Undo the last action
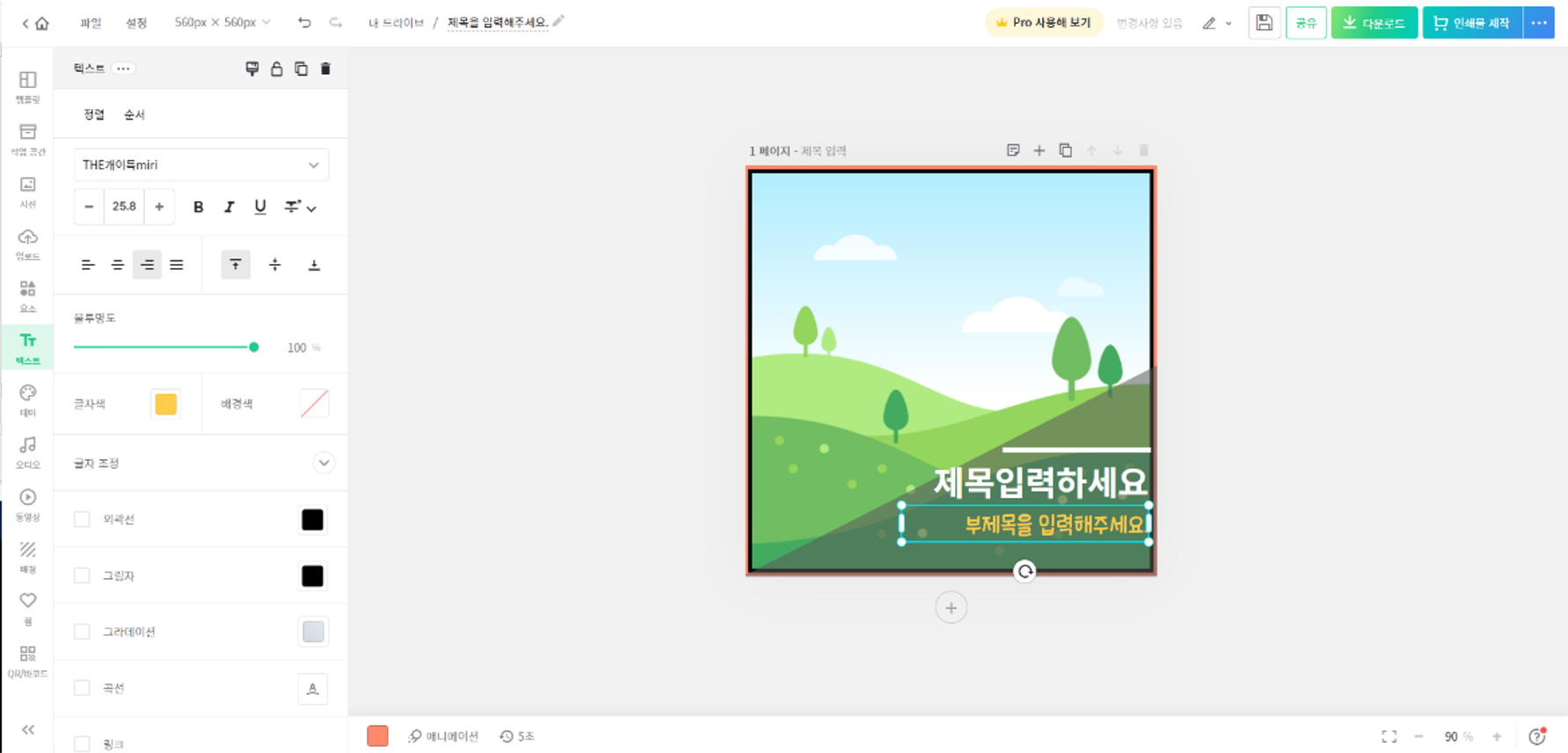 point(304,22)
